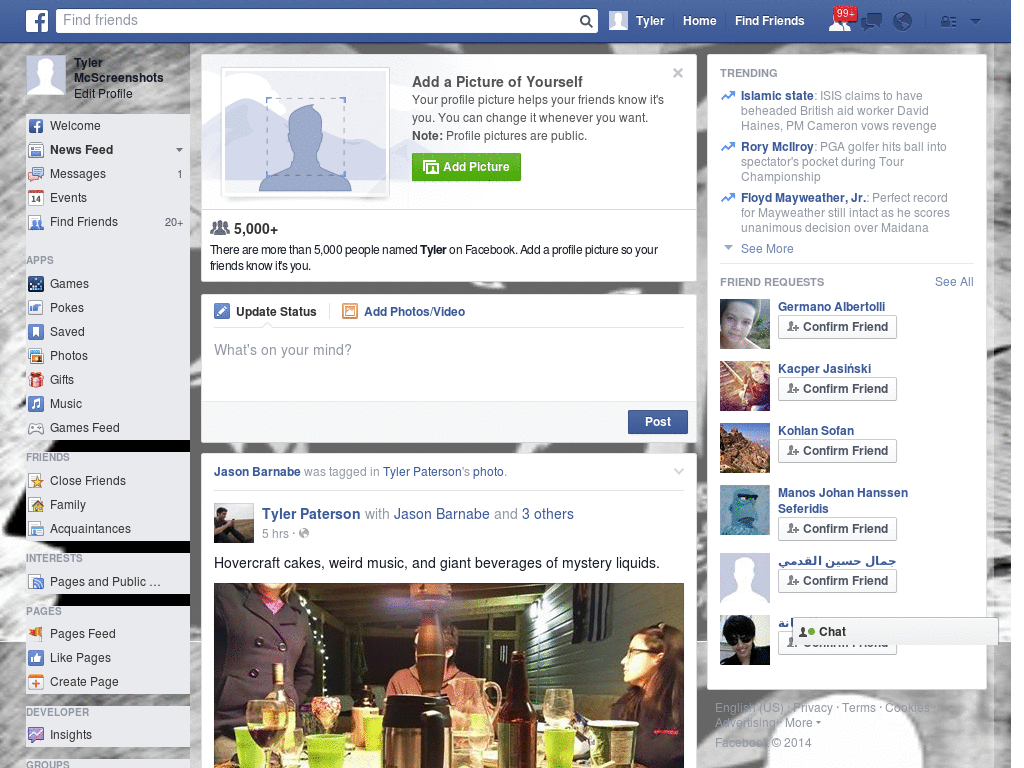Open Tyler Paterson's profile name link
Viewport: 1024px width, 768px height.
tap(311, 515)
